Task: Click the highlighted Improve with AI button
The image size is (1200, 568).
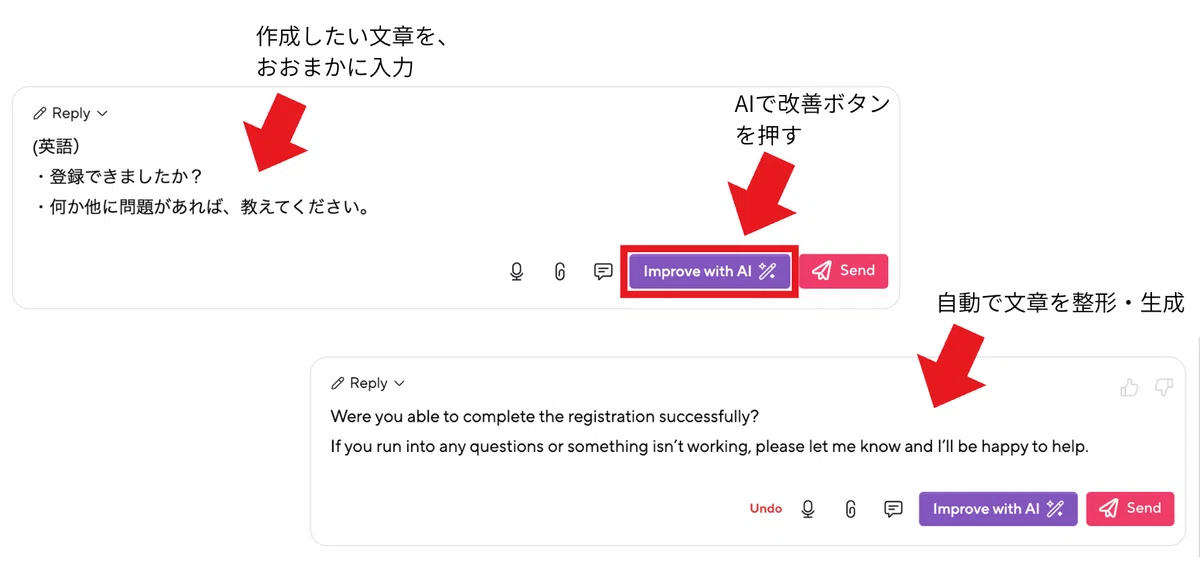Action: coord(710,271)
